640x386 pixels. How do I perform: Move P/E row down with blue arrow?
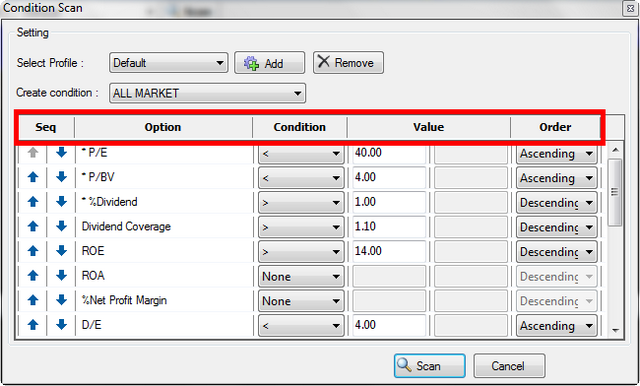[61, 153]
